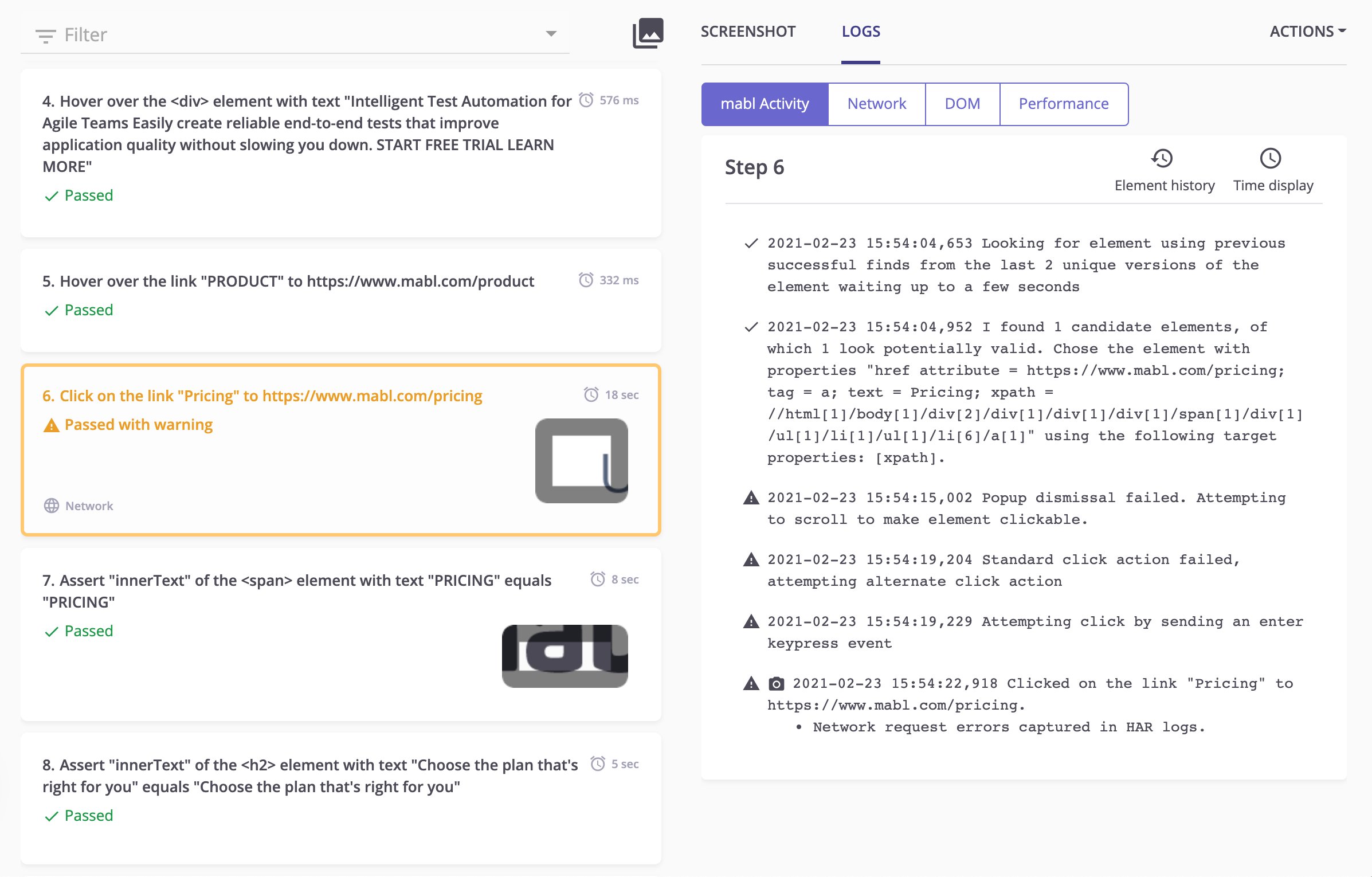The image size is (1372, 877).
Task: Open the Performance log view
Action: (1063, 104)
